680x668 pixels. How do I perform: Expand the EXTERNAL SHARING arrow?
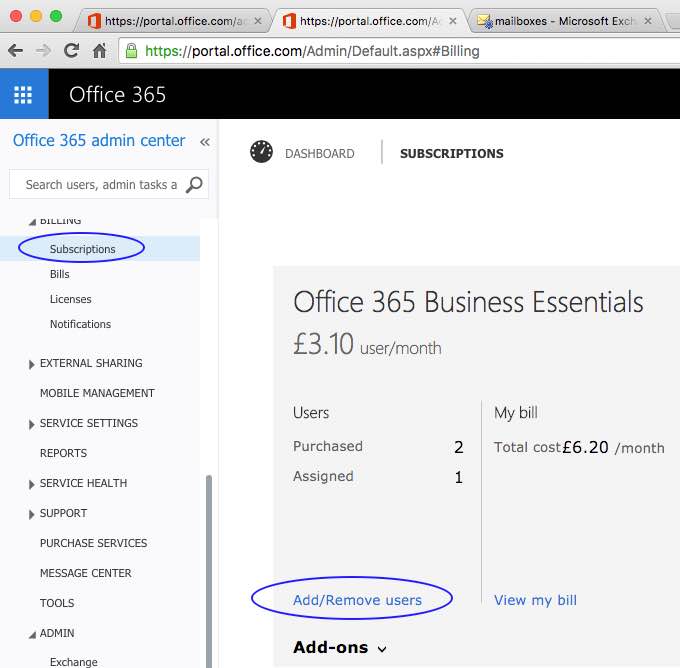pos(31,364)
